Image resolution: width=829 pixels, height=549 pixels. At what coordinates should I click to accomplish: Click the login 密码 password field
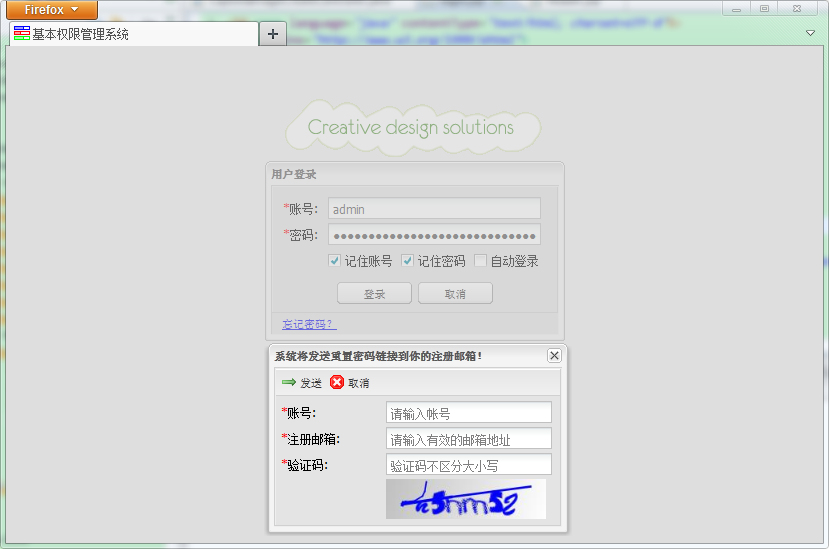click(434, 234)
